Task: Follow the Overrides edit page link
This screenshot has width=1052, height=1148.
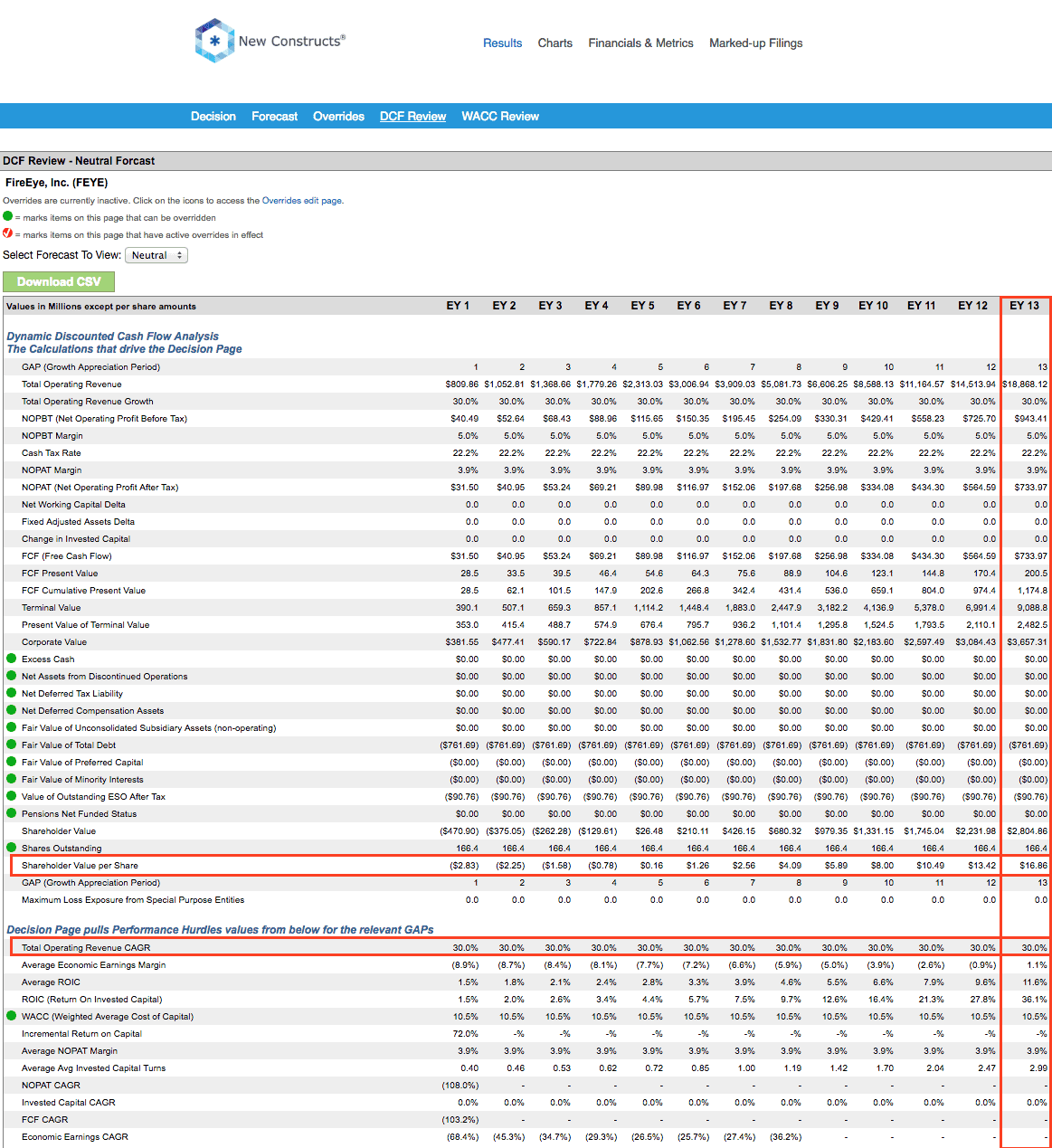Action: click(x=302, y=201)
